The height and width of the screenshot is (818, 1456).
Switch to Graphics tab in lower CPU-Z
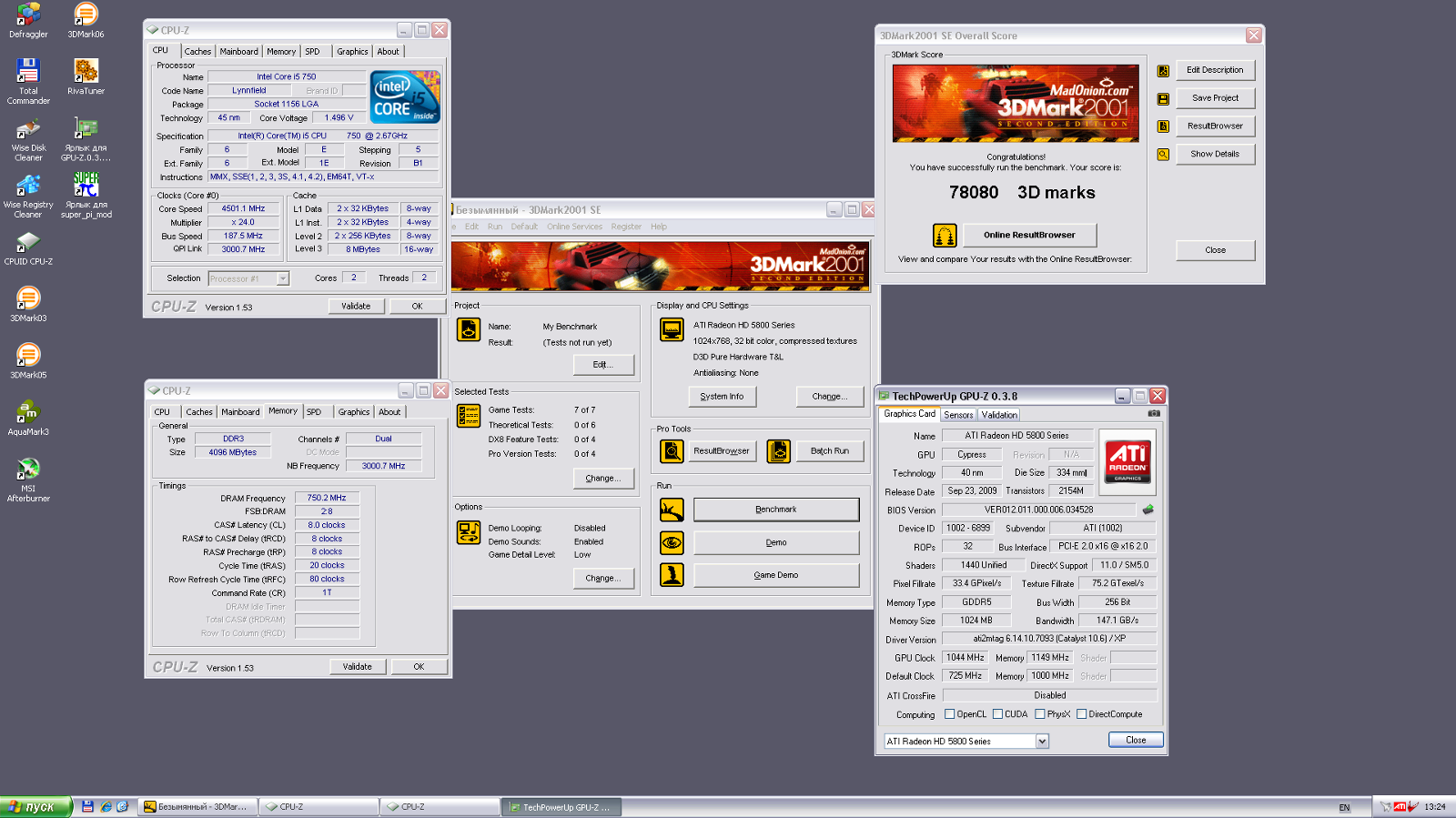point(354,412)
